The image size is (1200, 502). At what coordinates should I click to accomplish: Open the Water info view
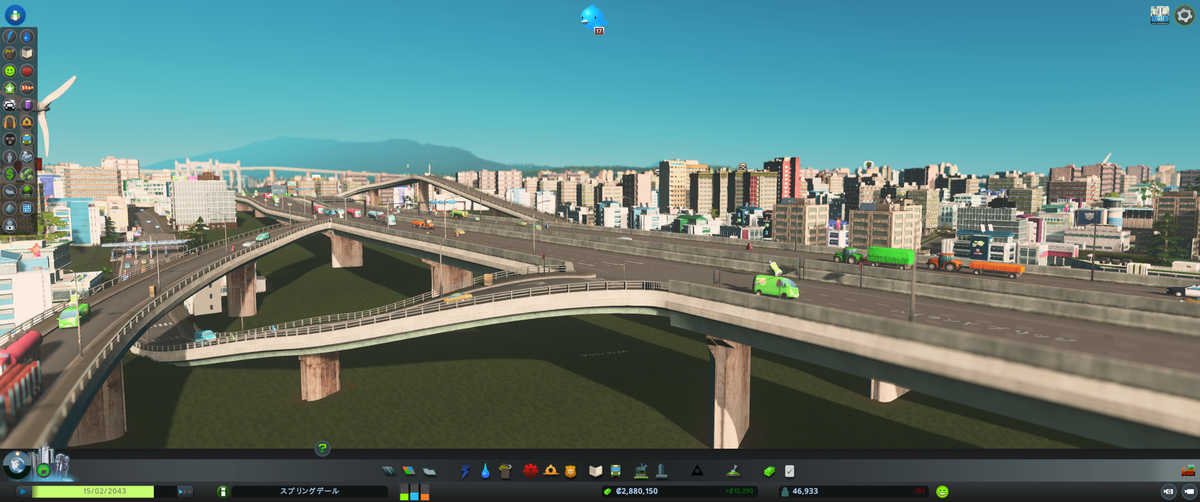[28, 36]
